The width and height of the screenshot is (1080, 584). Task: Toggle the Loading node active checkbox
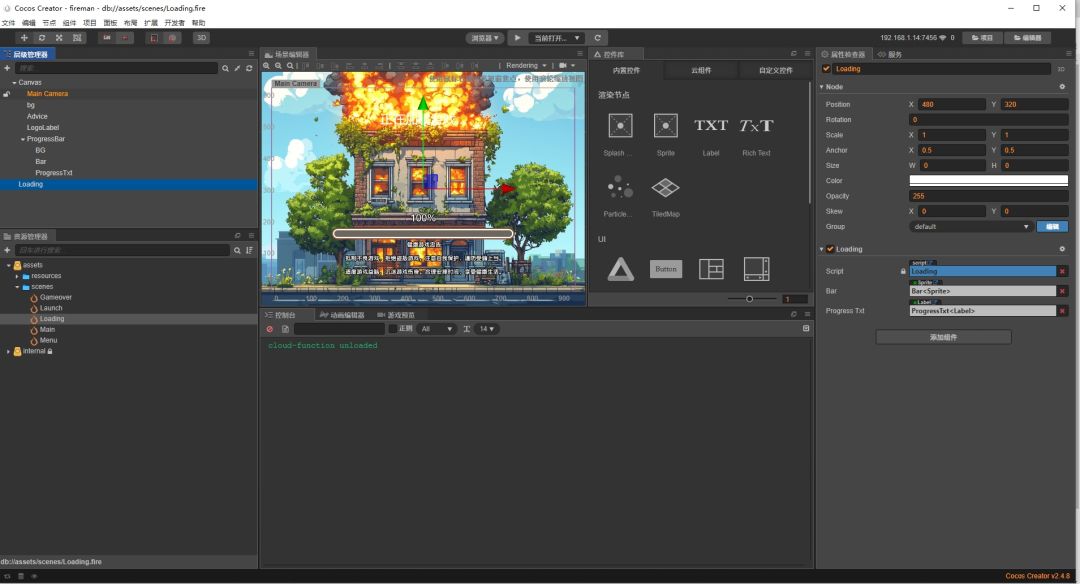pos(826,69)
